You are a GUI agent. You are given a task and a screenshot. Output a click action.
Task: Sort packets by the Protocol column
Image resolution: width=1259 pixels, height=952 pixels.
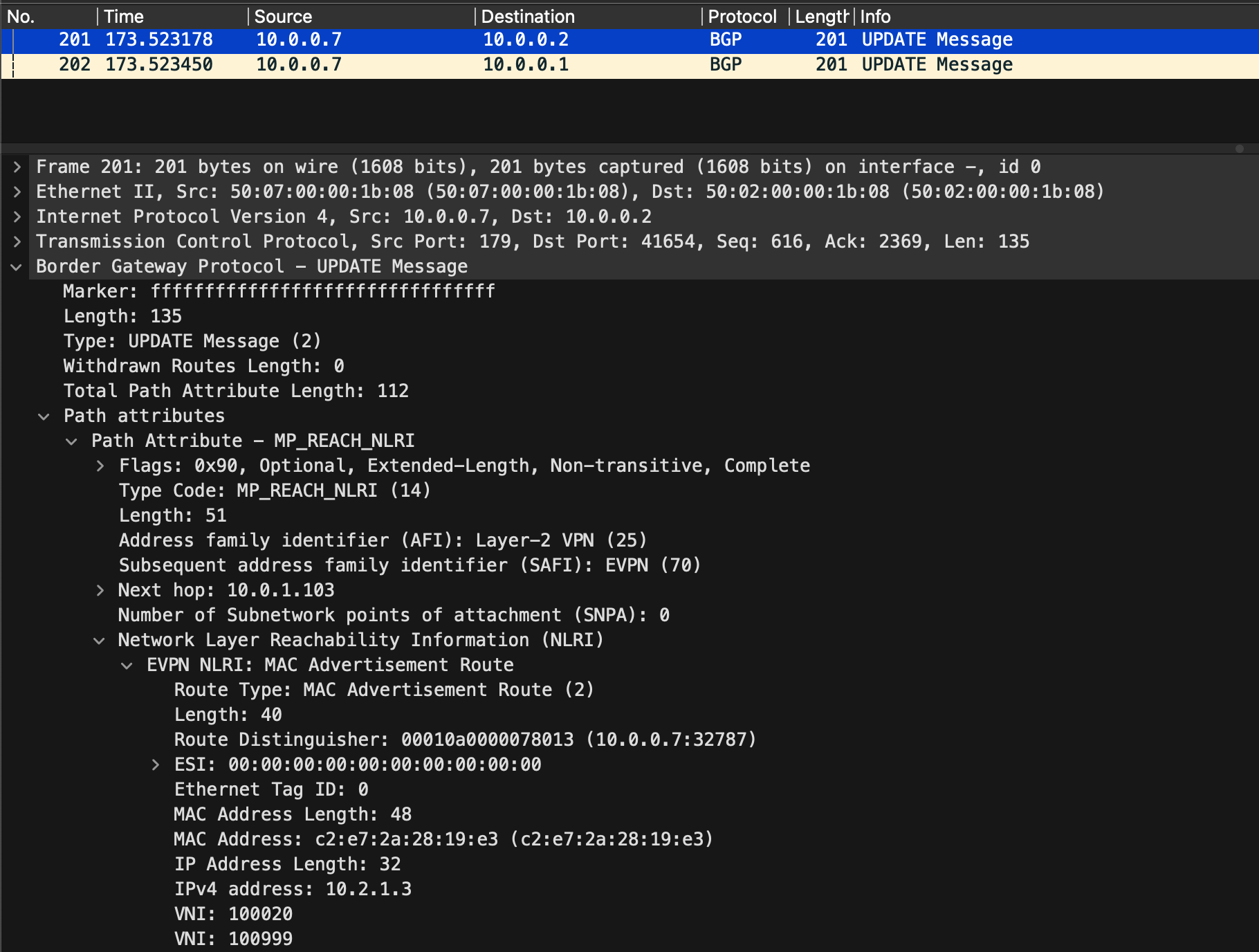tap(745, 17)
